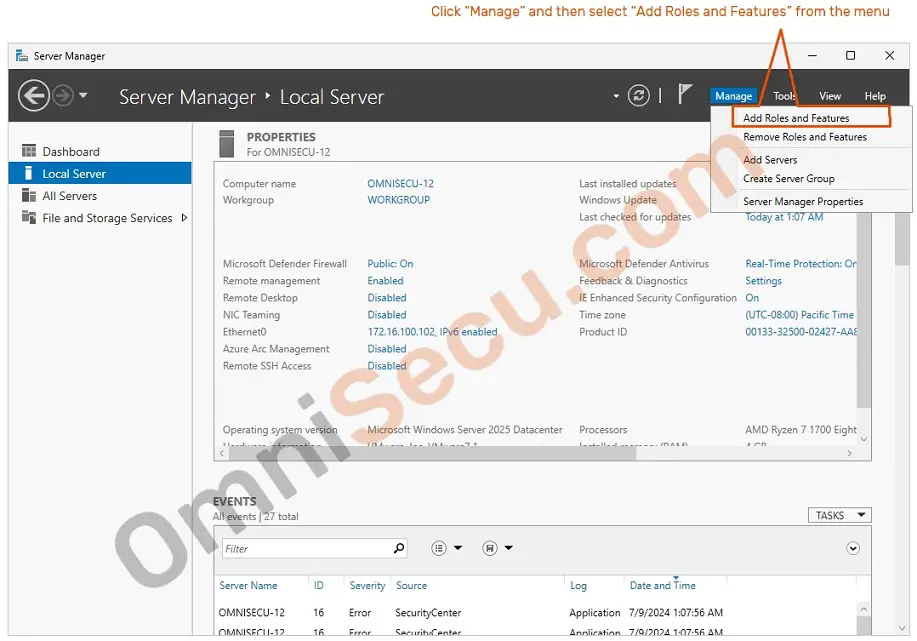917x641 pixels.
Task: Sort events by ID column
Action: [318, 585]
